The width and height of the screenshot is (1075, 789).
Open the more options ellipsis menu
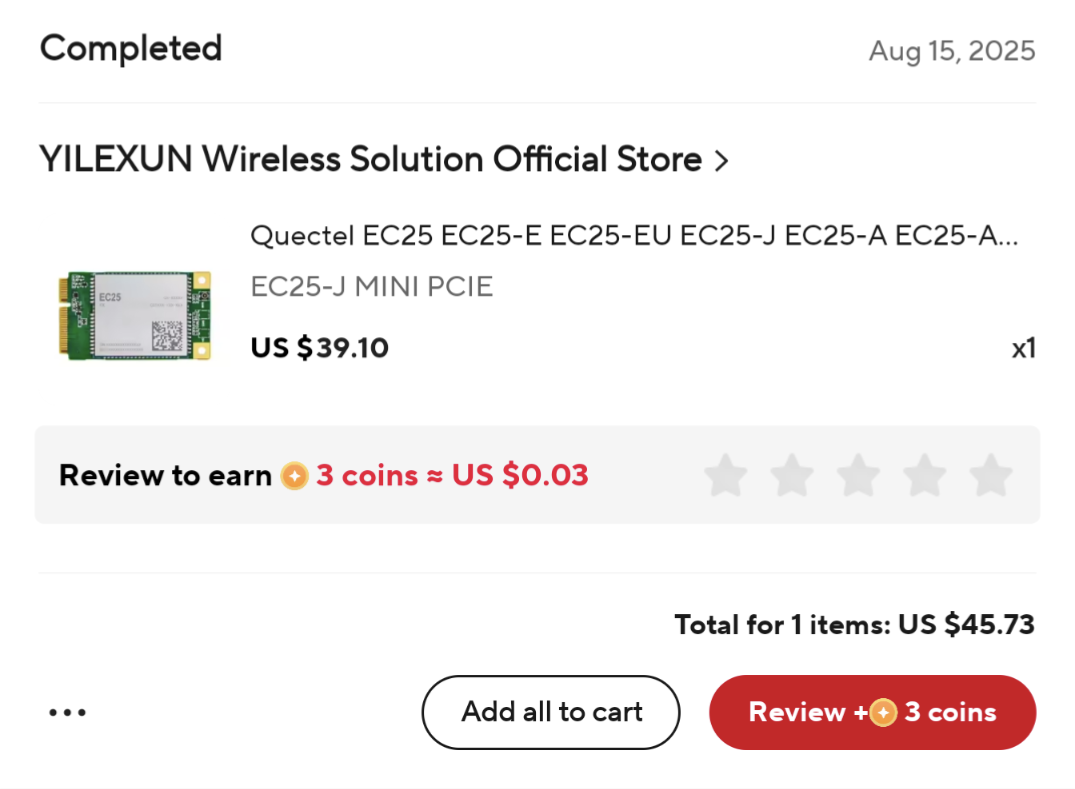67,712
